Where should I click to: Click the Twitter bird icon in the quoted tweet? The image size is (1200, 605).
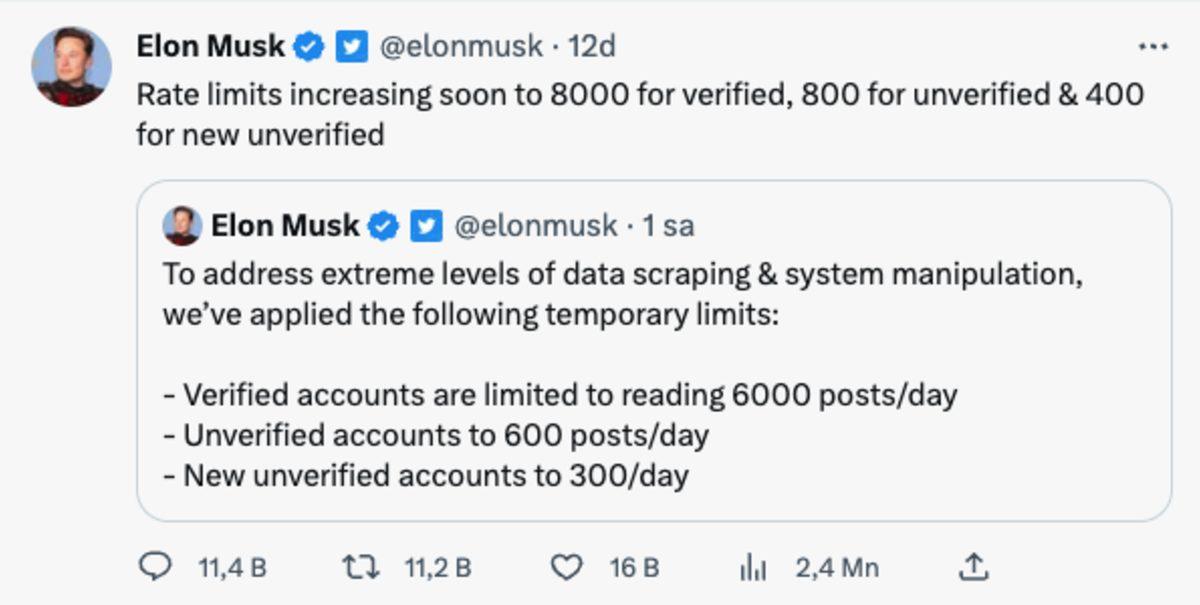(427, 226)
